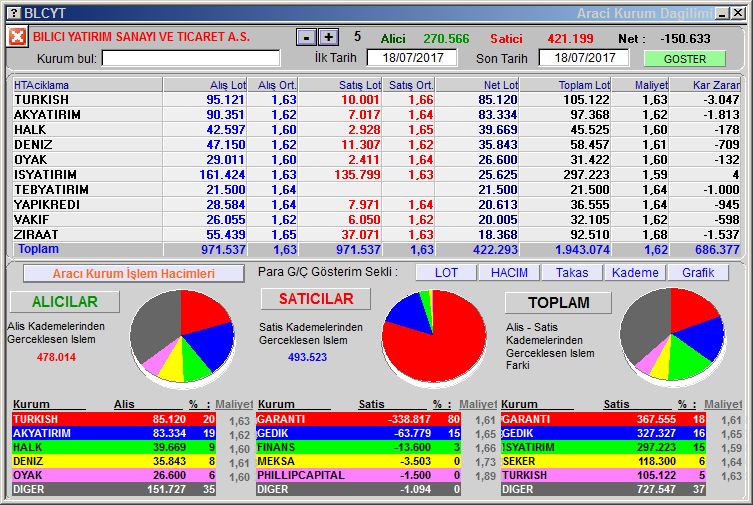Click the Toplam summary row label

(38, 249)
